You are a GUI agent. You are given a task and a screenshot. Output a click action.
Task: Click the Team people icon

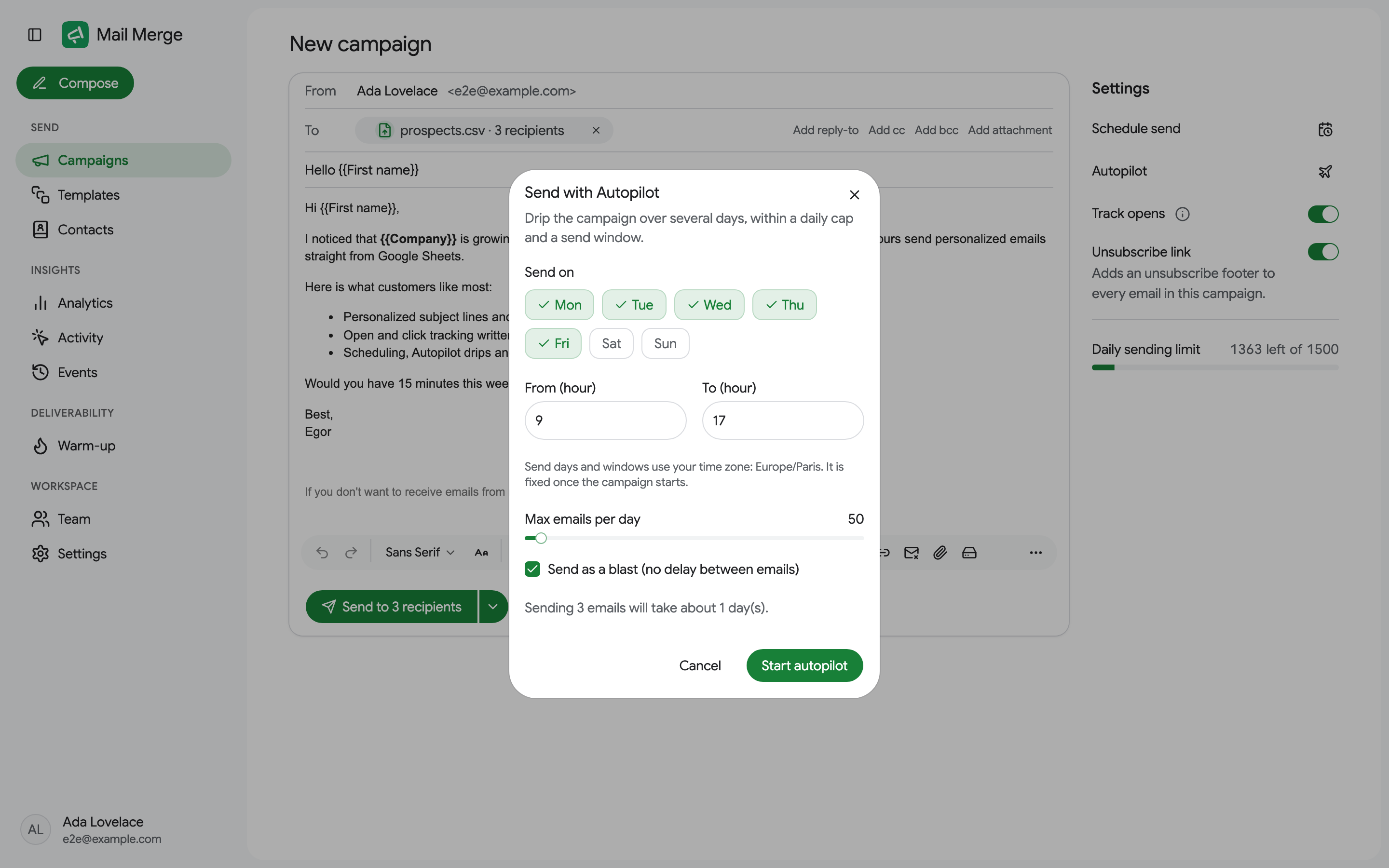click(40, 519)
